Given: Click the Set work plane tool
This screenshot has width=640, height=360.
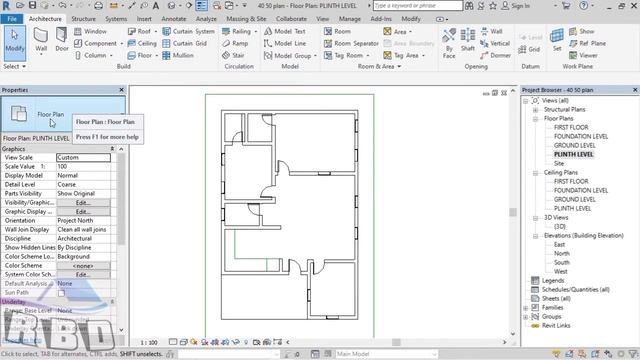Looking at the screenshot, I should (x=557, y=40).
